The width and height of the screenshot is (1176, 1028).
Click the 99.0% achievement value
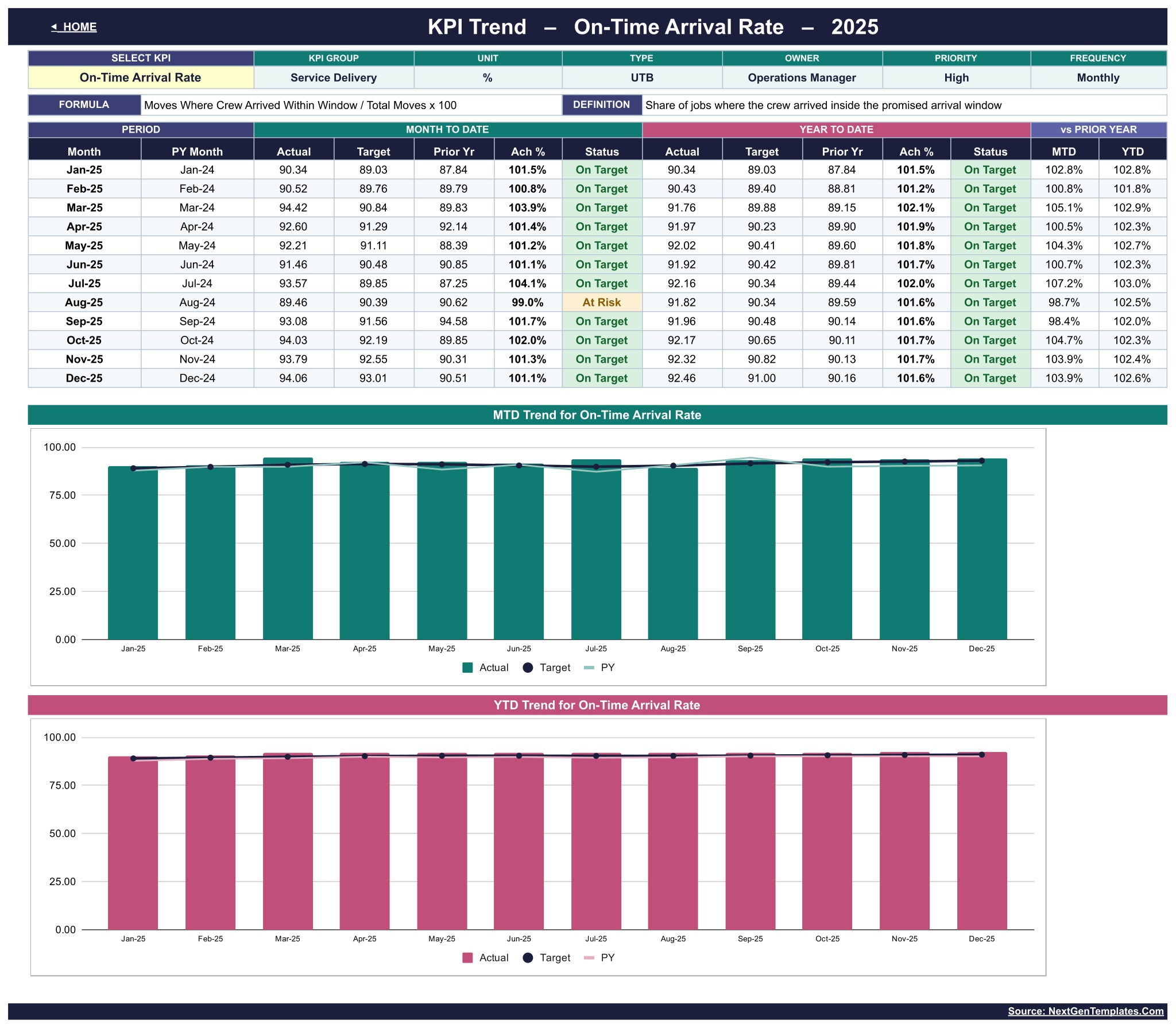pyautogui.click(x=527, y=302)
